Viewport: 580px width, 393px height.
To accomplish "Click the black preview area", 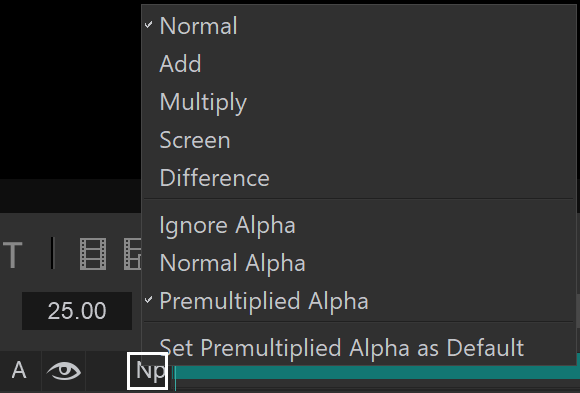I will pyautogui.click(x=70, y=89).
